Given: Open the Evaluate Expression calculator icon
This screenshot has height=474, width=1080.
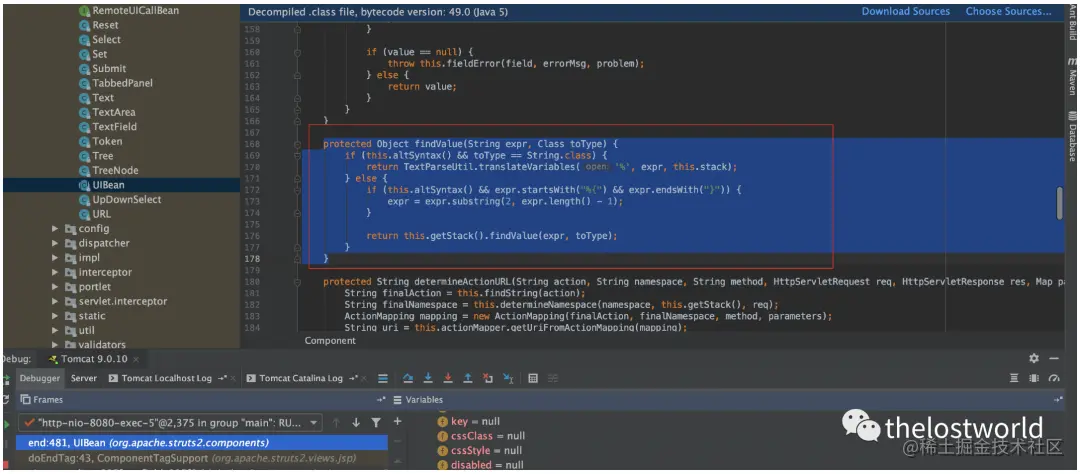Looking at the screenshot, I should (533, 378).
